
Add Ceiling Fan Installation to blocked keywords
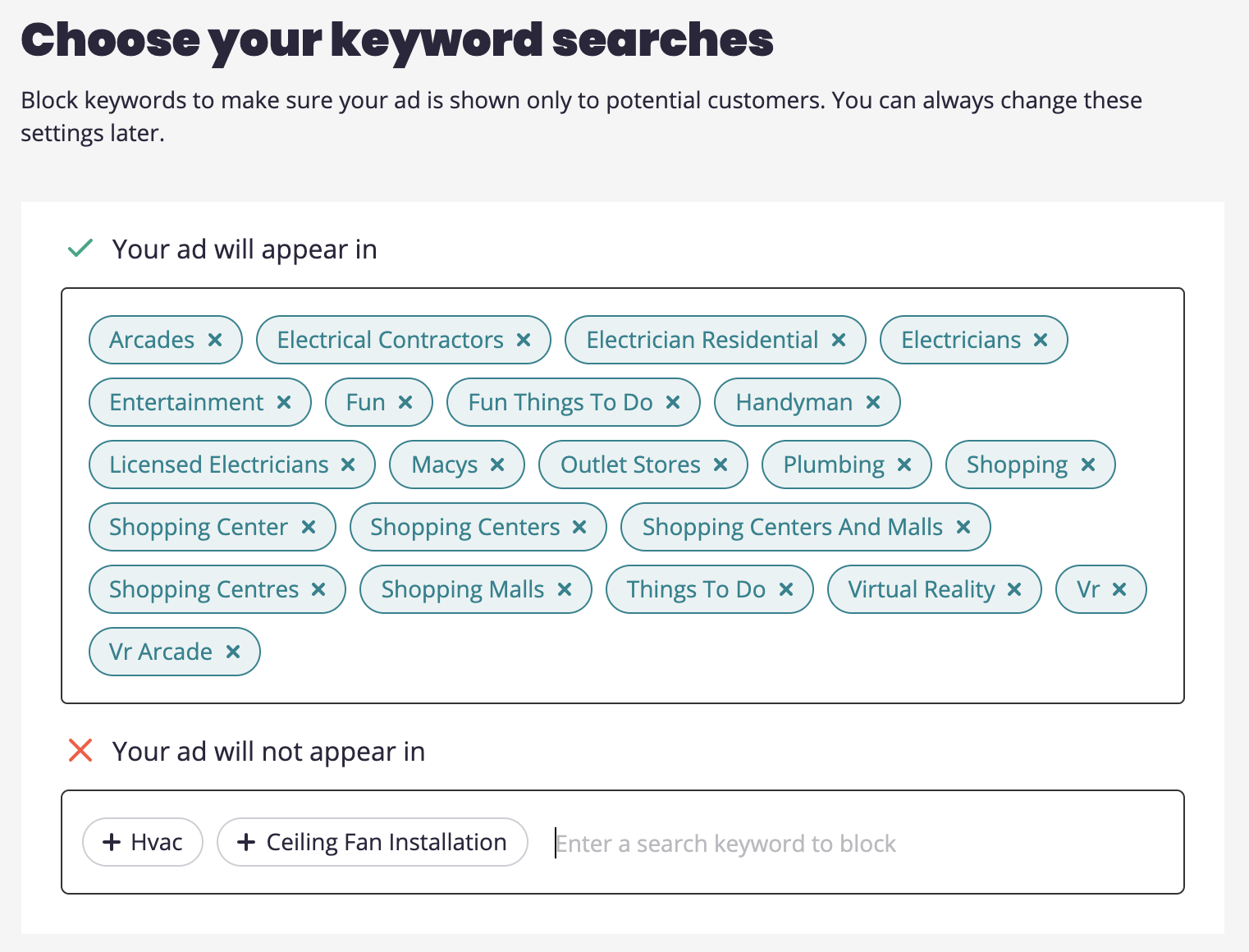pyautogui.click(x=372, y=842)
